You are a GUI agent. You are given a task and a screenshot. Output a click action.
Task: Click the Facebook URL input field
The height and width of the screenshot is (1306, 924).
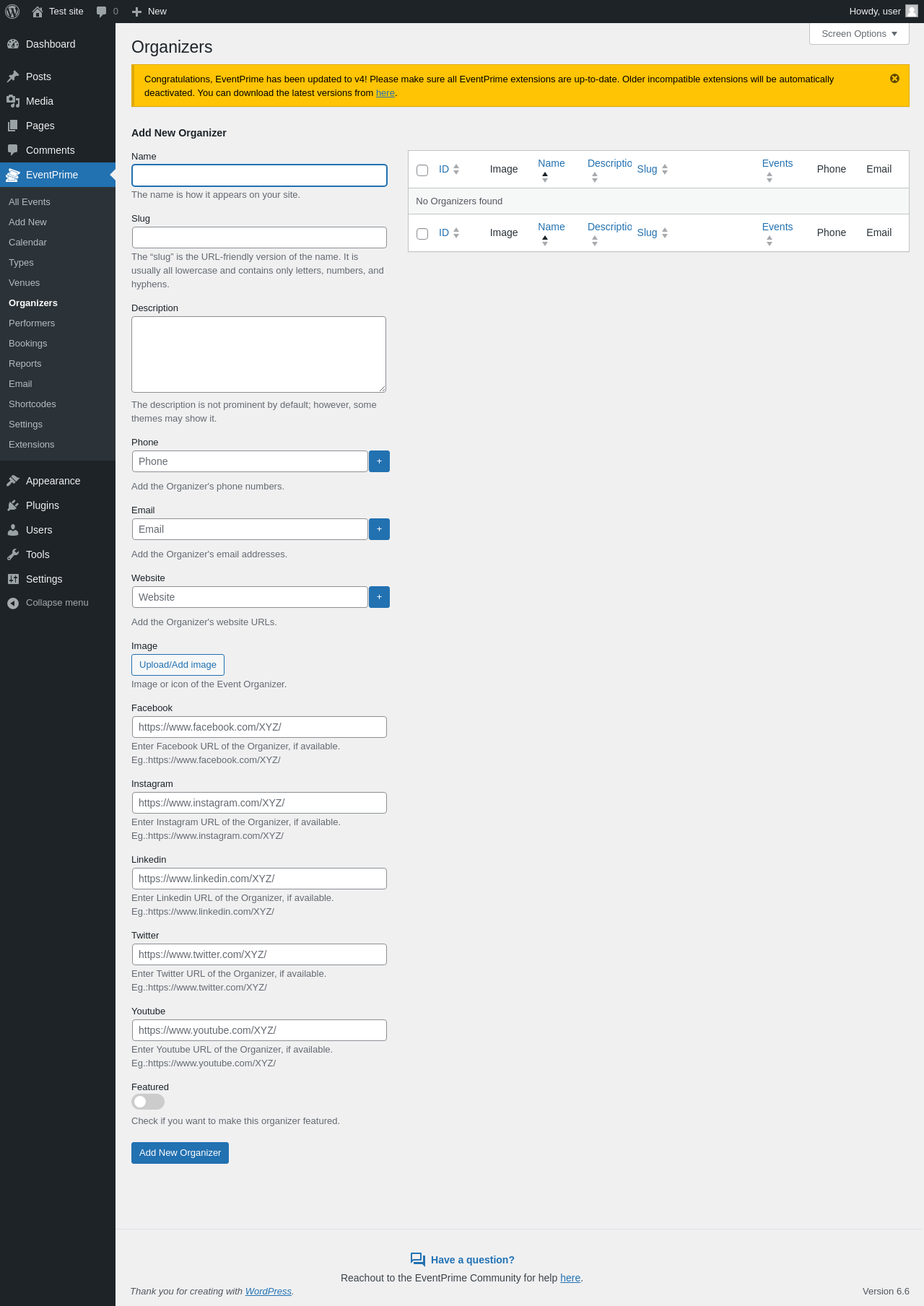pyautogui.click(x=259, y=727)
